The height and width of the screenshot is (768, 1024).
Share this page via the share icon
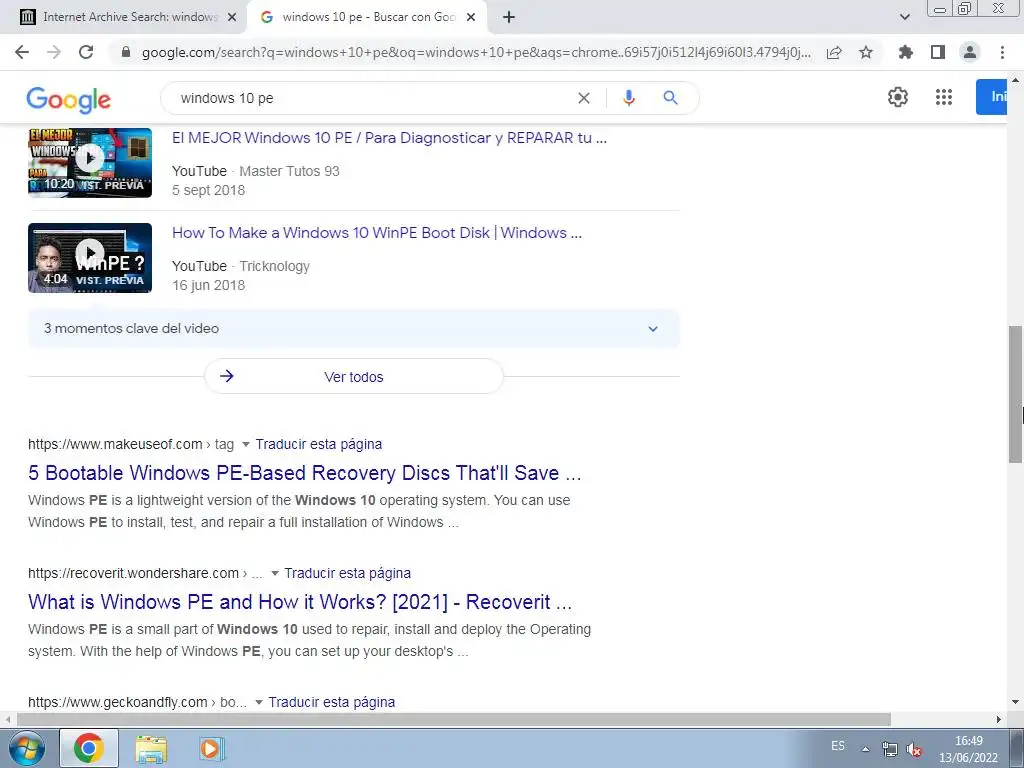(834, 52)
